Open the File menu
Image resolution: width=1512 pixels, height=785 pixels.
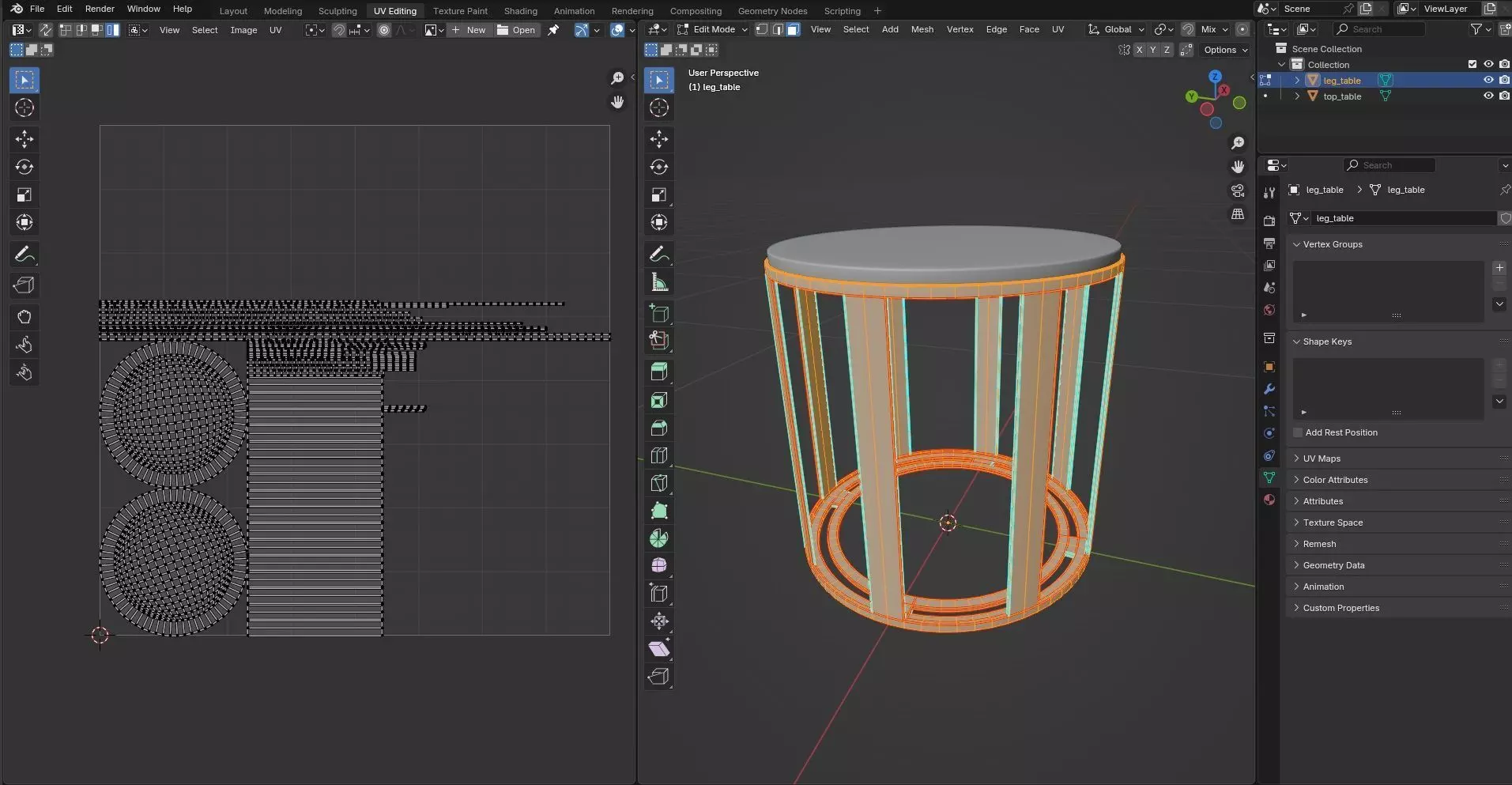(x=37, y=9)
